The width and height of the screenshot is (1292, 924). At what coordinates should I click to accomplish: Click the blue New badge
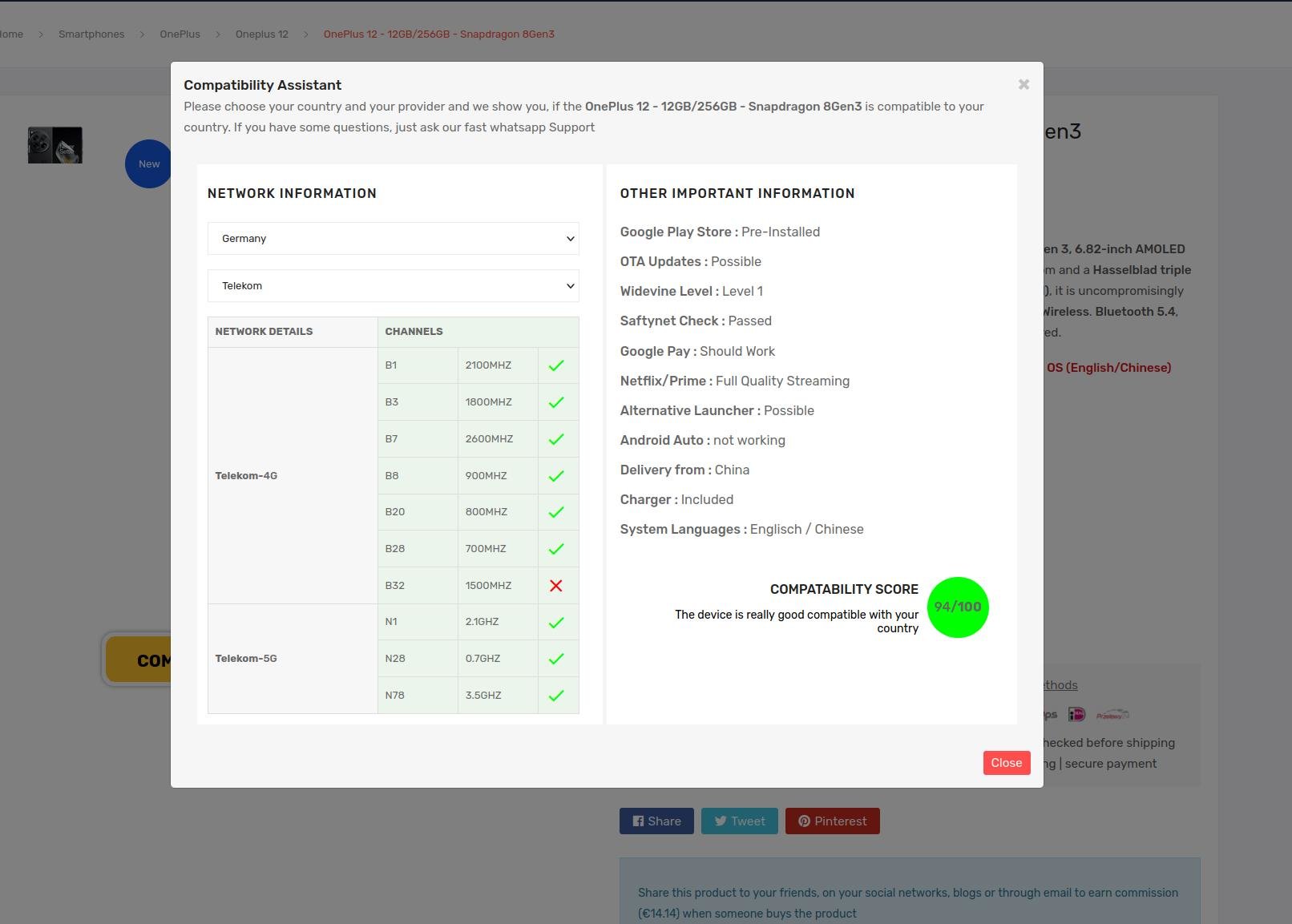(x=148, y=163)
